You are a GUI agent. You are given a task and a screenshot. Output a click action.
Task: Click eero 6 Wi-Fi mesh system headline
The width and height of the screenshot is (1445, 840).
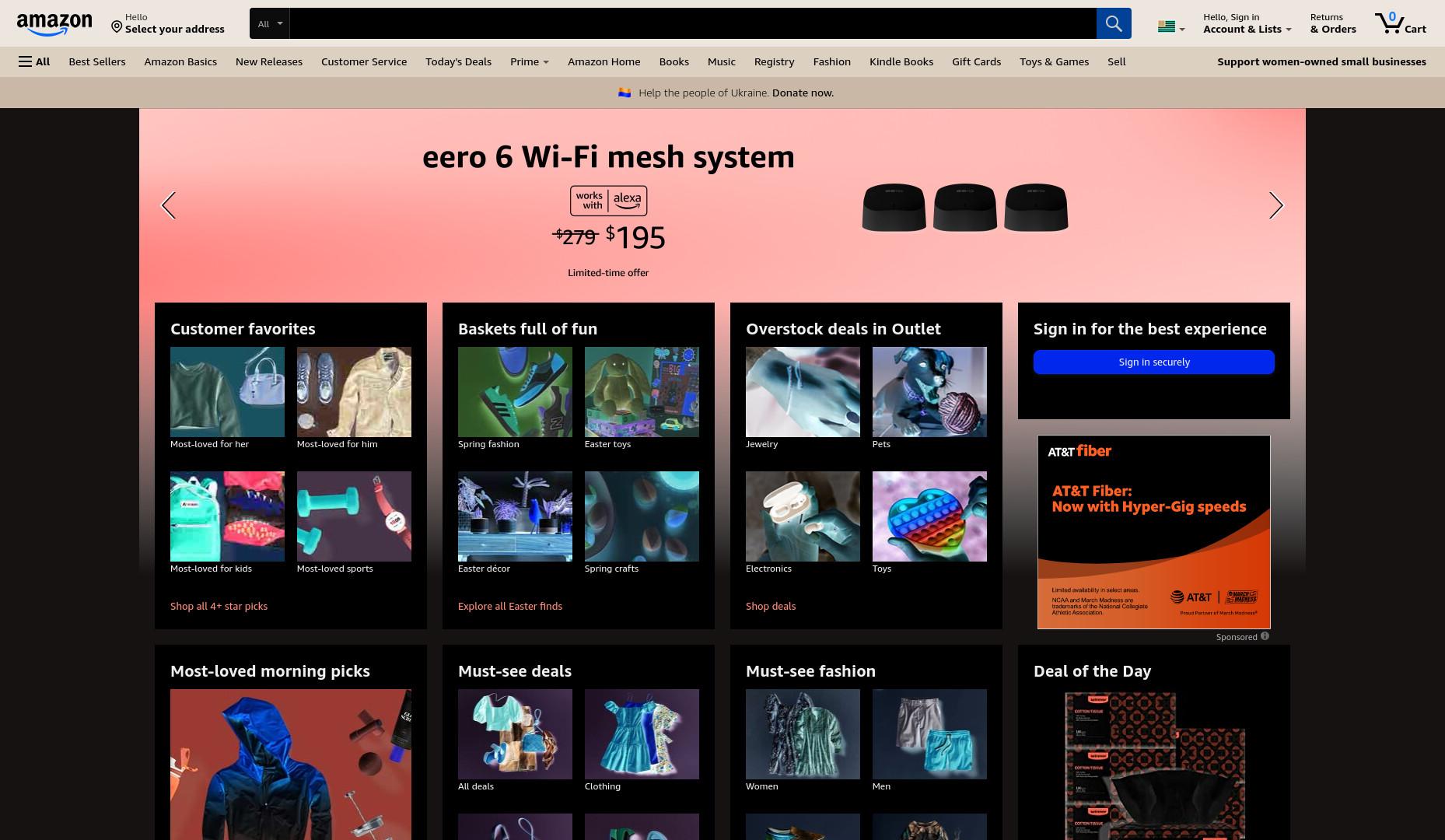(x=608, y=156)
